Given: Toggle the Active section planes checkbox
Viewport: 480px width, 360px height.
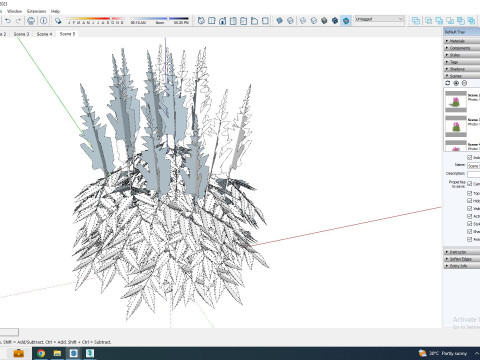Looking at the screenshot, I should click(469, 216).
